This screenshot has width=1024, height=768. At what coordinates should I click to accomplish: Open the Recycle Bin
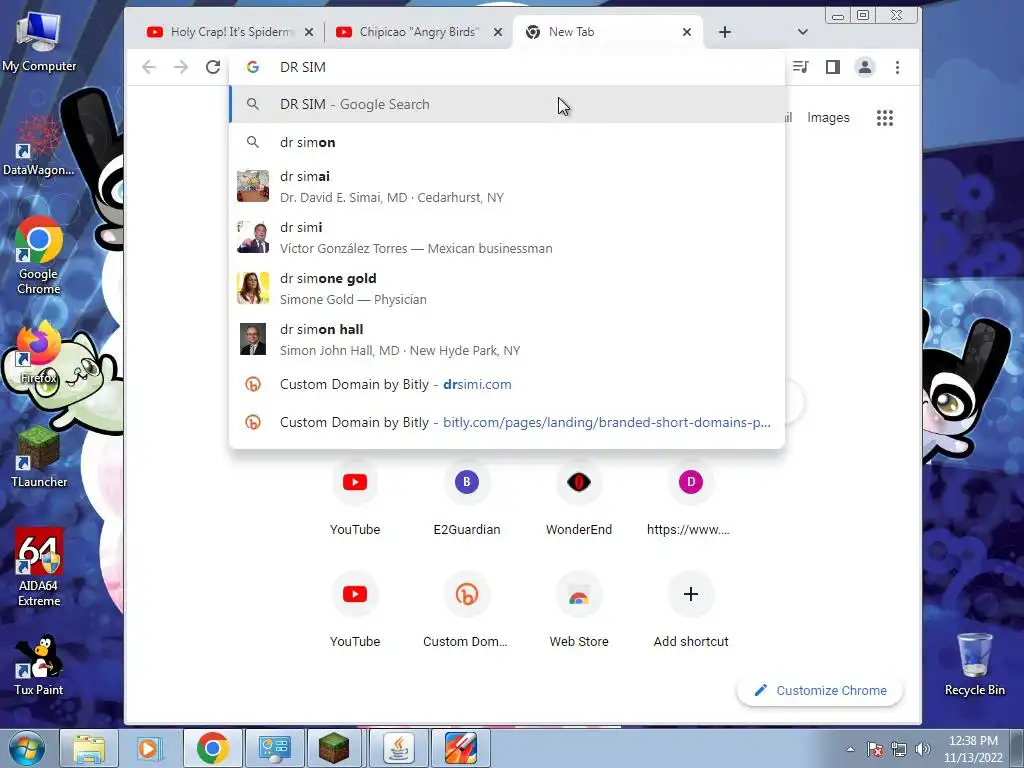pyautogui.click(x=974, y=664)
